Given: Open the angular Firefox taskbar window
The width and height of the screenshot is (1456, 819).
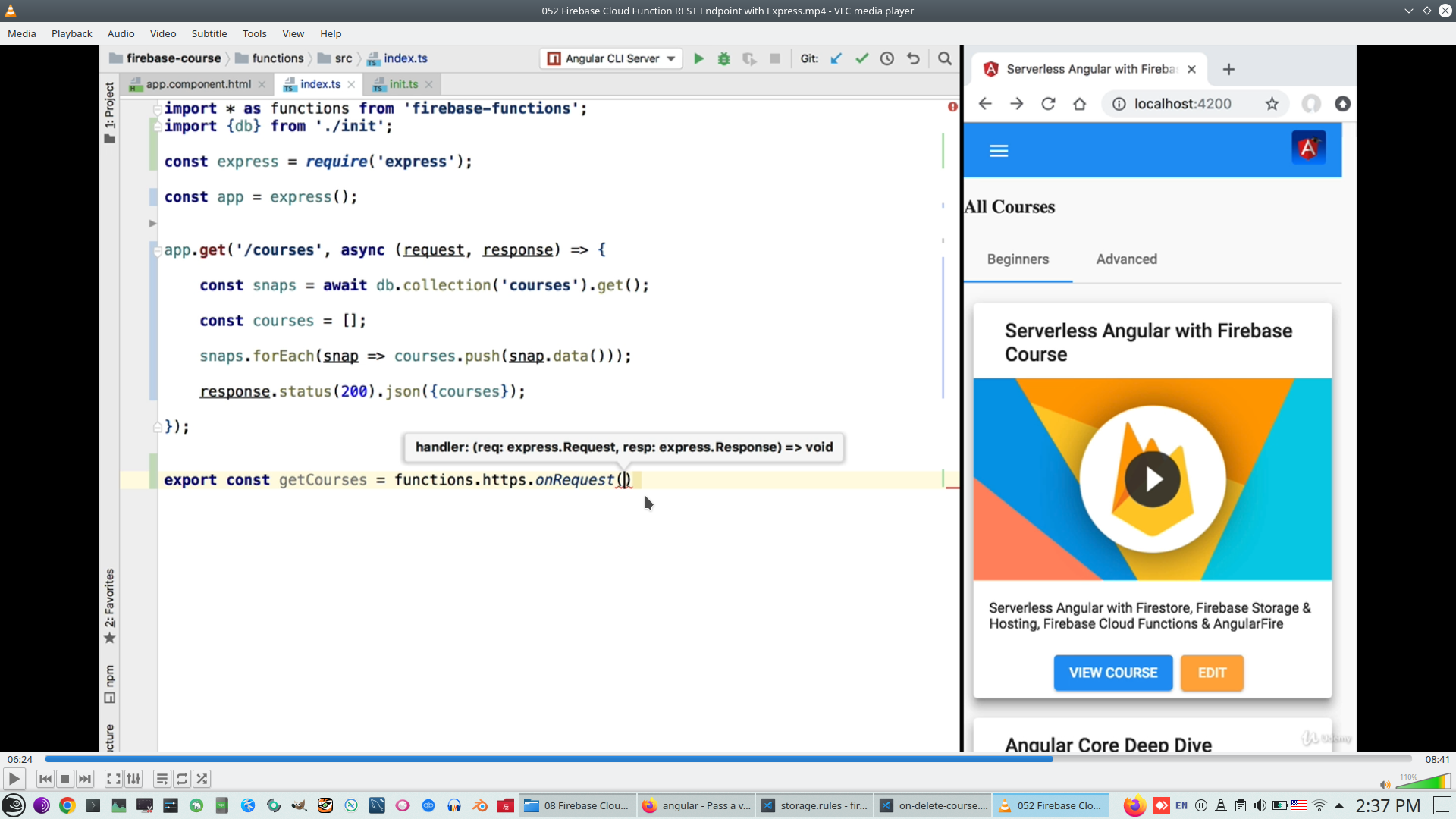Looking at the screenshot, I should click(696, 805).
